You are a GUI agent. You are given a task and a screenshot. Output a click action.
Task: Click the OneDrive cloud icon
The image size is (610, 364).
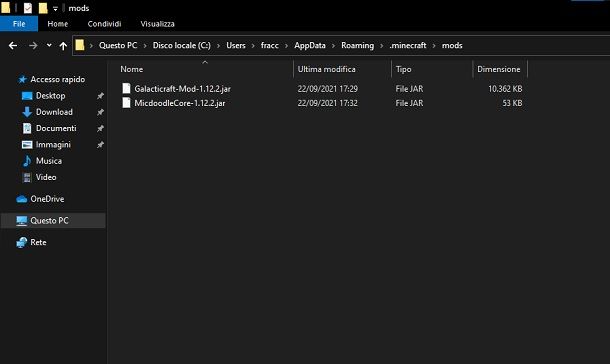click(22, 199)
